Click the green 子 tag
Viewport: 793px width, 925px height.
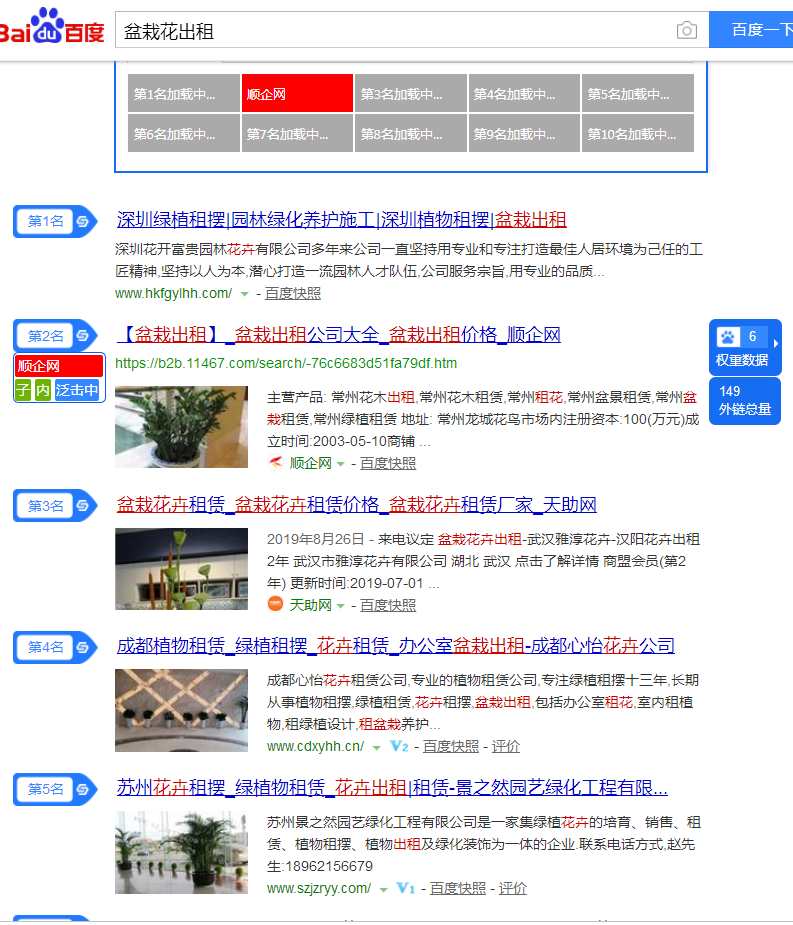coord(23,390)
